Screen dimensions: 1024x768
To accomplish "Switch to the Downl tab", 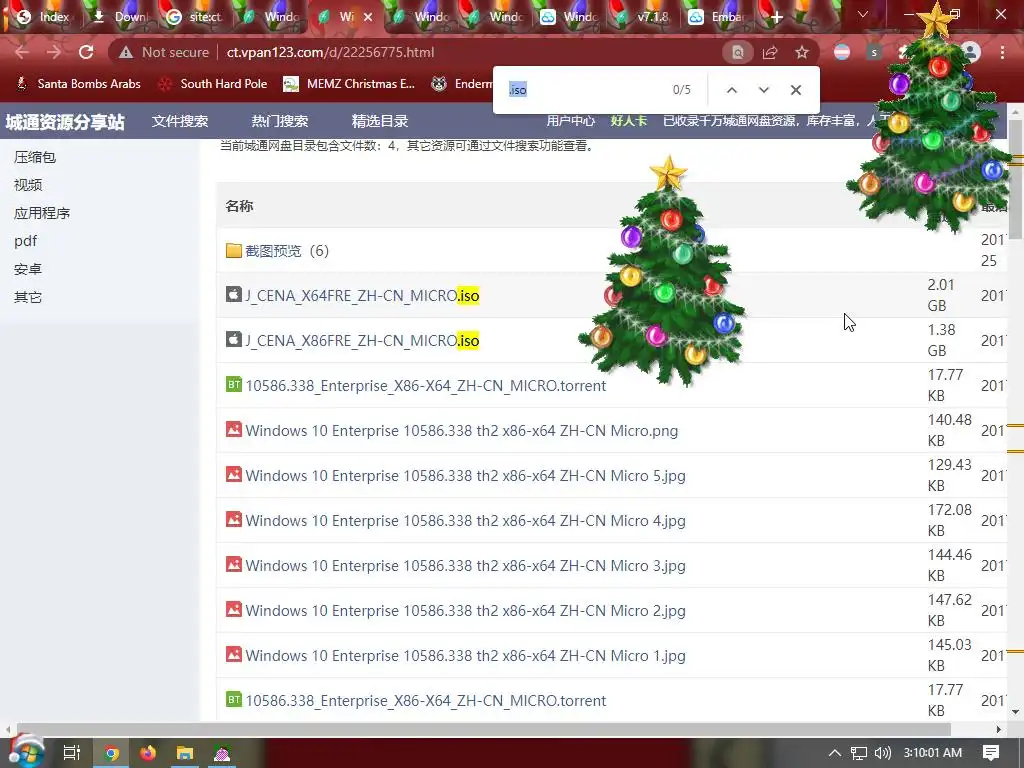I will tap(121, 17).
